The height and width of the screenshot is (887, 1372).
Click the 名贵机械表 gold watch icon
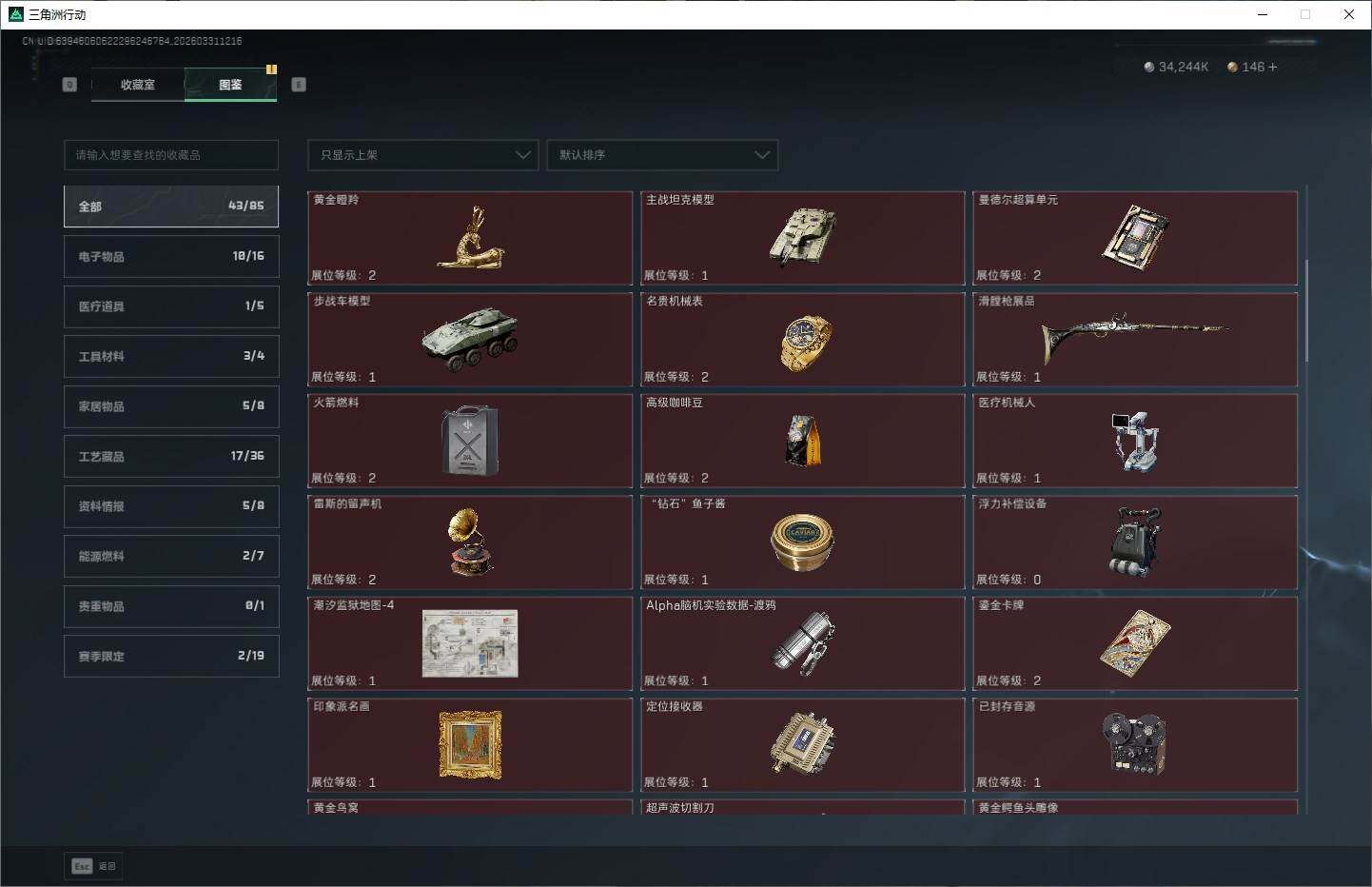click(805, 342)
